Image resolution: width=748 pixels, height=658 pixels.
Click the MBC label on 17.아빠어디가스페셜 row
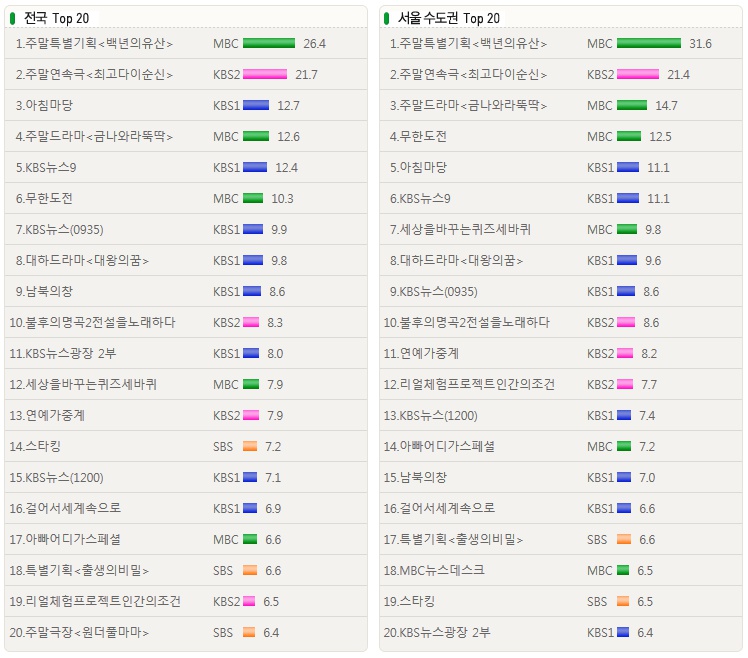click(226, 540)
